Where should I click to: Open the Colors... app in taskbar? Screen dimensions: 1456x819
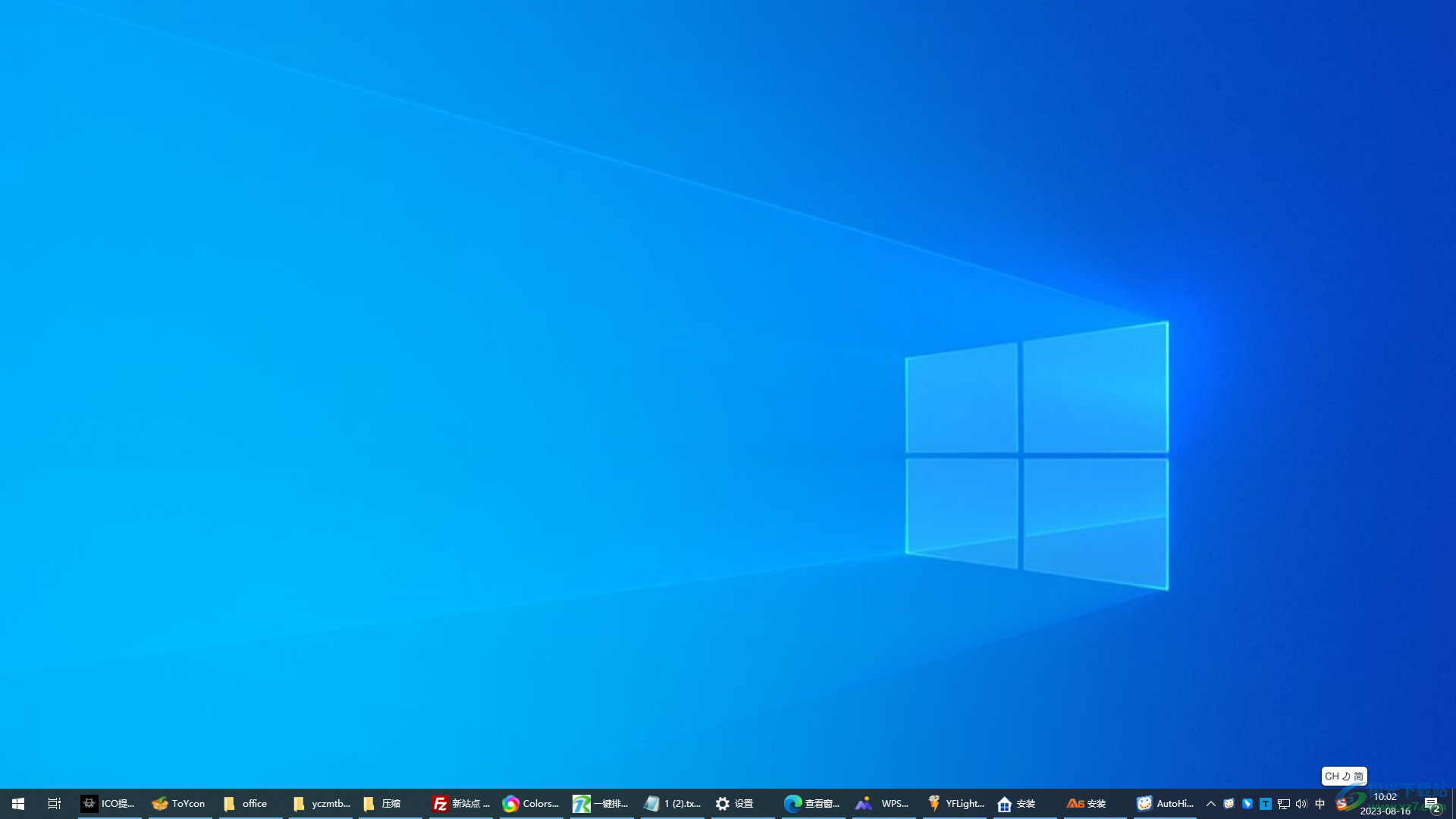532,804
